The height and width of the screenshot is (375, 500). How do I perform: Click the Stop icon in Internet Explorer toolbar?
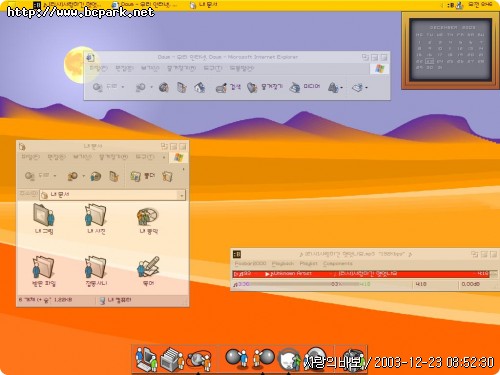164,87
